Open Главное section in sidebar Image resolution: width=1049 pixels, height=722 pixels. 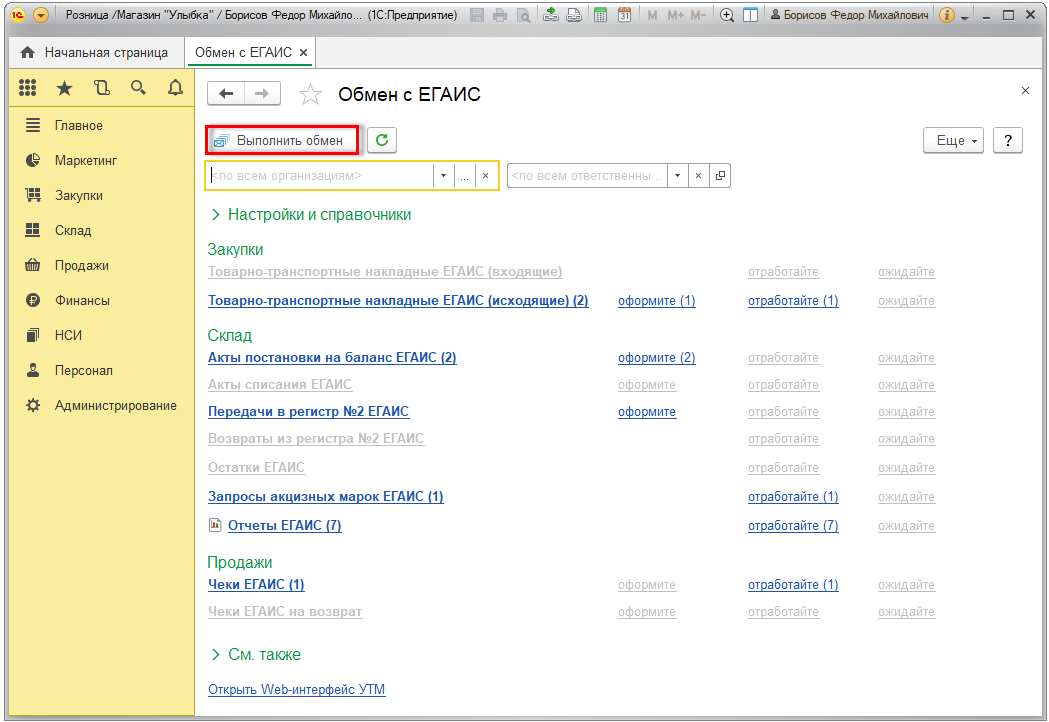(x=78, y=125)
